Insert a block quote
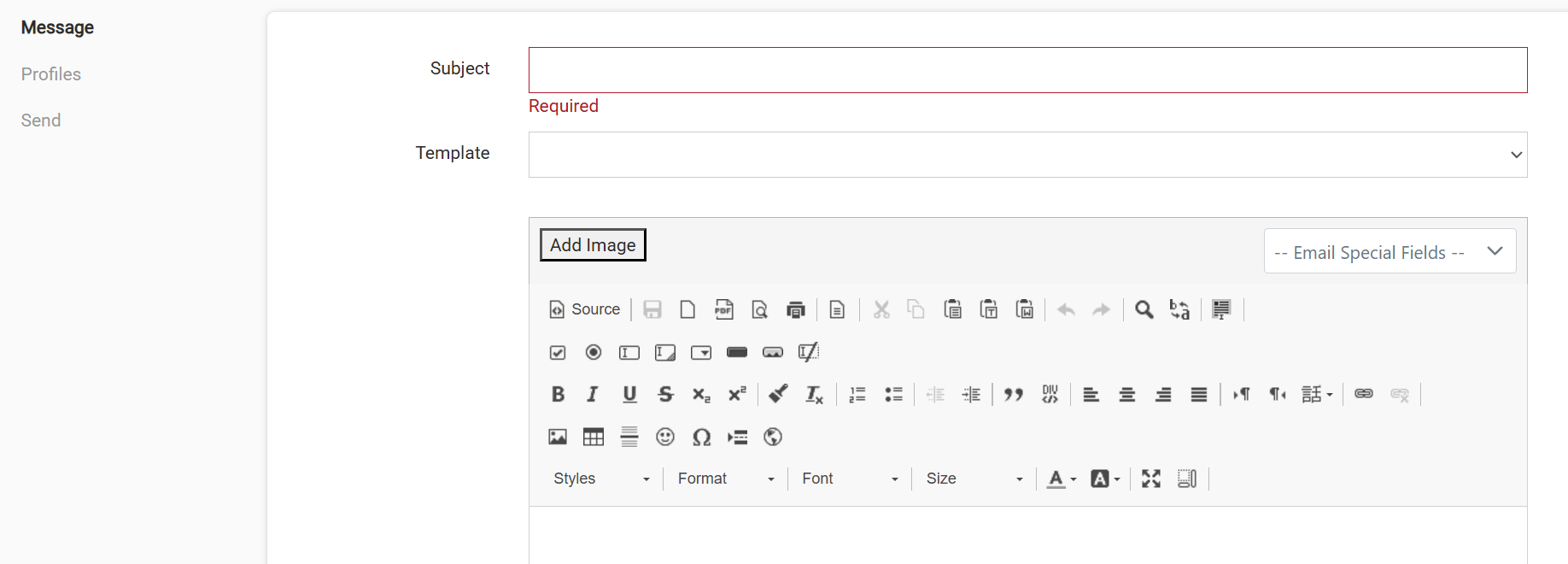The image size is (1568, 564). (x=1014, y=394)
